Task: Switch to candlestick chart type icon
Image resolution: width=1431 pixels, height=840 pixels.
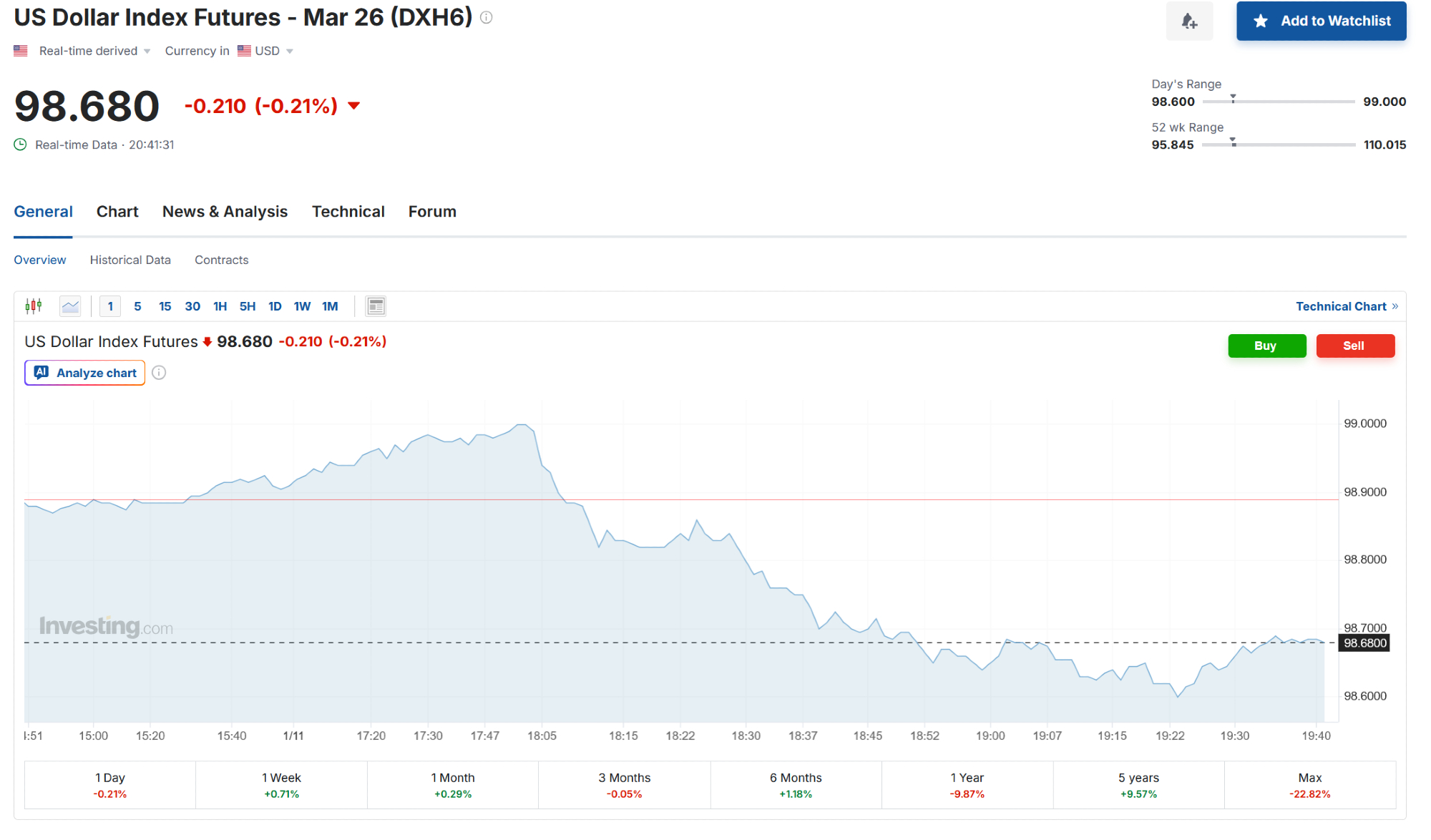Action: (x=34, y=306)
